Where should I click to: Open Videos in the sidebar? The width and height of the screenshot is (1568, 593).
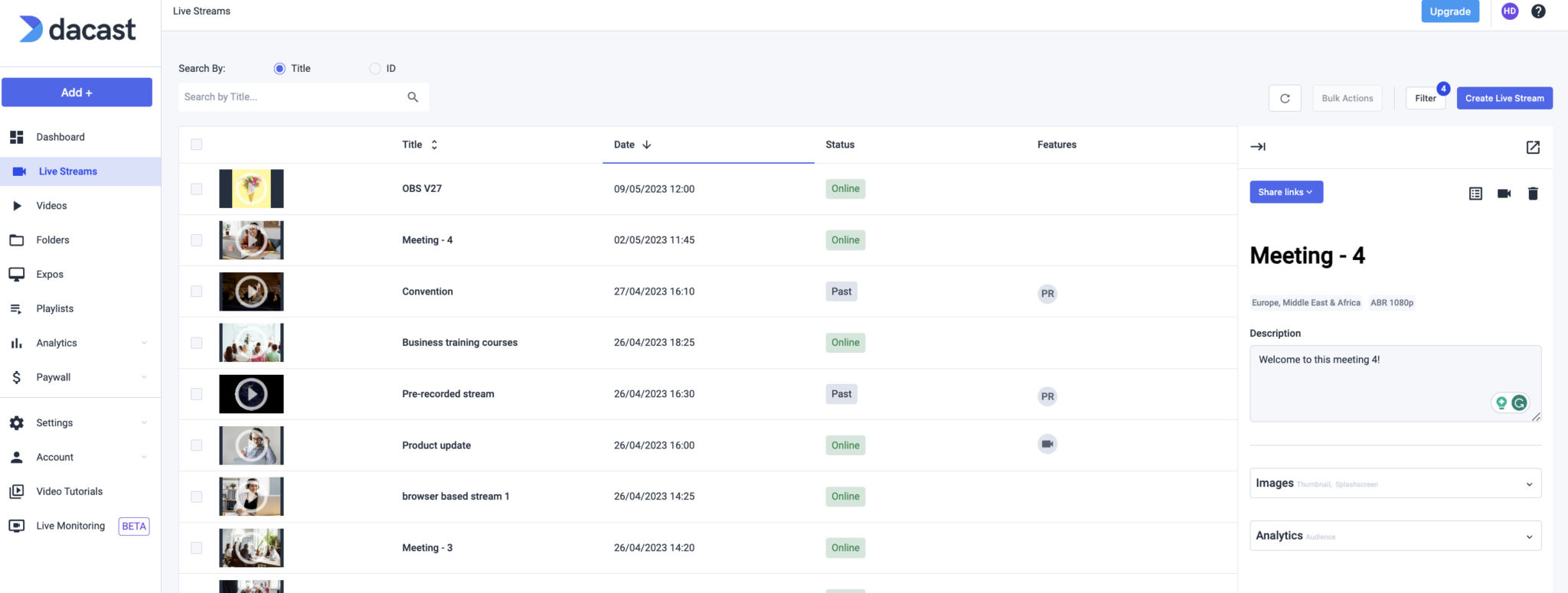pos(51,206)
